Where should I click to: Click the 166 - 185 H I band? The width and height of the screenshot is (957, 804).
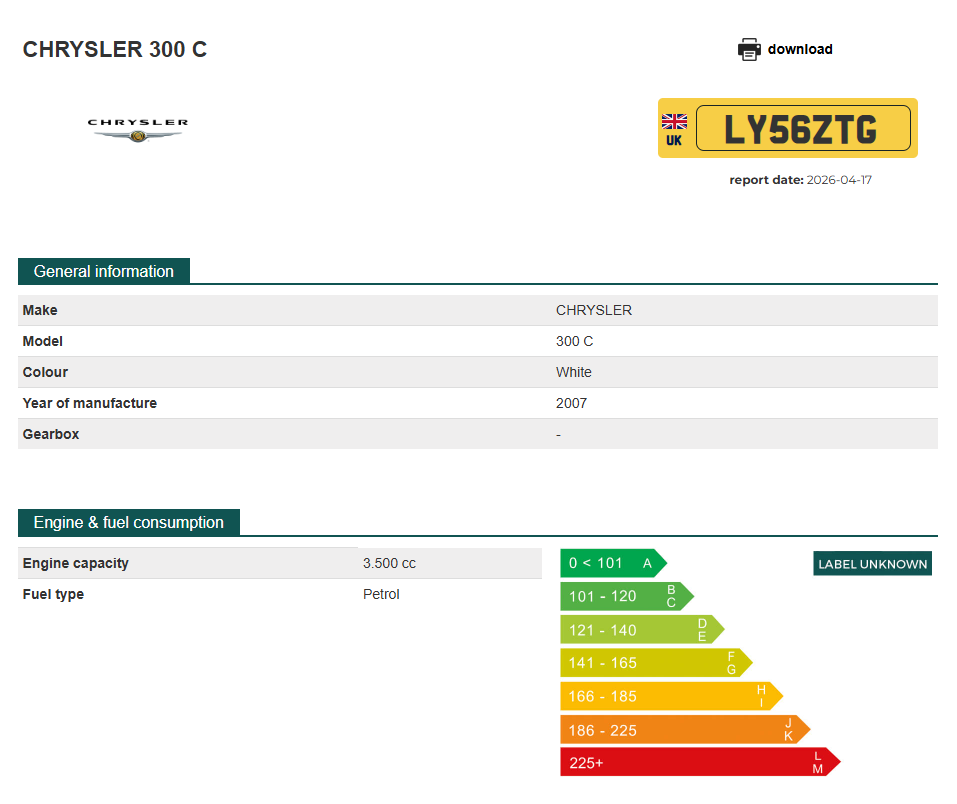[671, 696]
